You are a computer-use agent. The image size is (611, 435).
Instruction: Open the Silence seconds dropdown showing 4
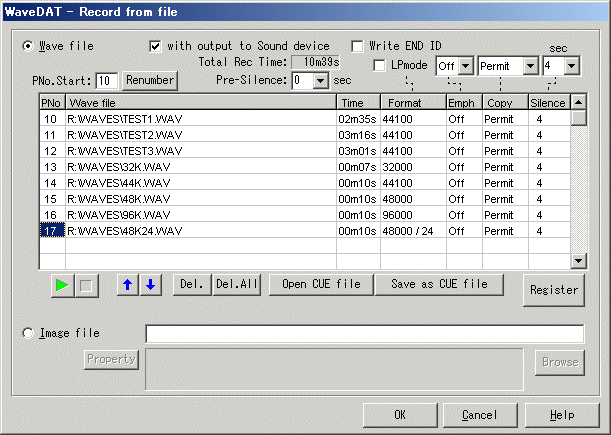[571, 66]
